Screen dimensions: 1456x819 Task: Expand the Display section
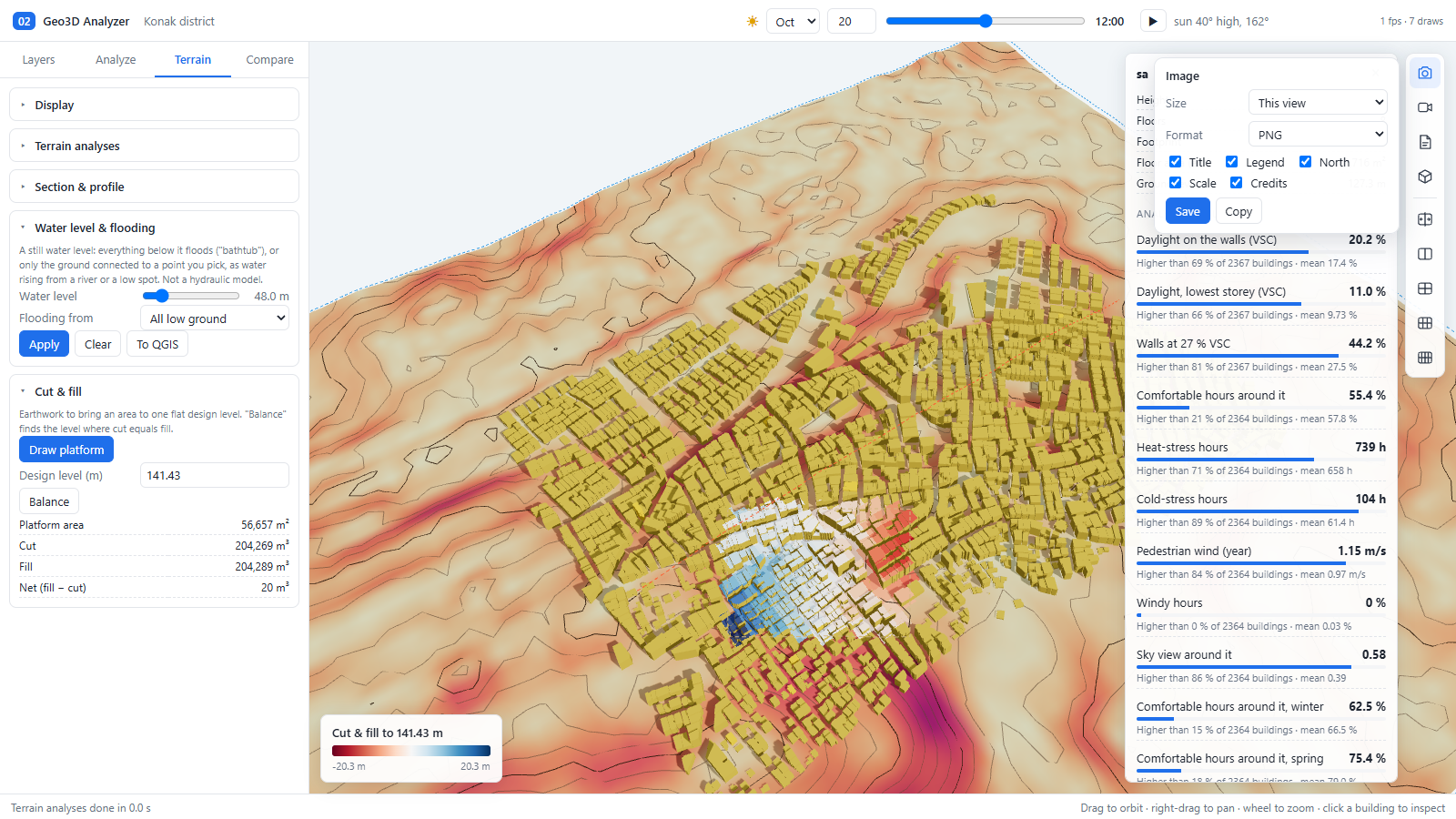154,105
